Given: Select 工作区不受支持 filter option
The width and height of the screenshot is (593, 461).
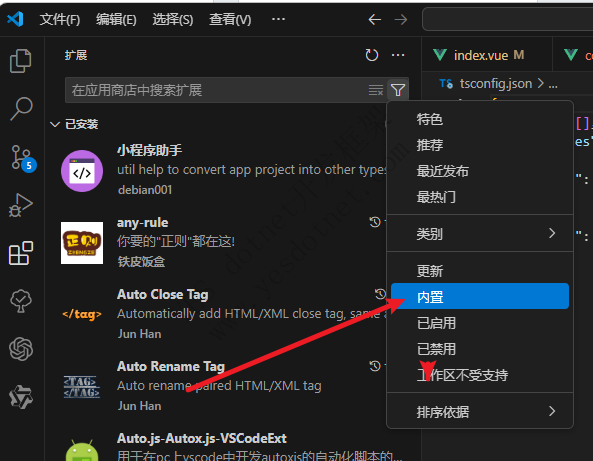Looking at the screenshot, I should pyautogui.click(x=480, y=375).
